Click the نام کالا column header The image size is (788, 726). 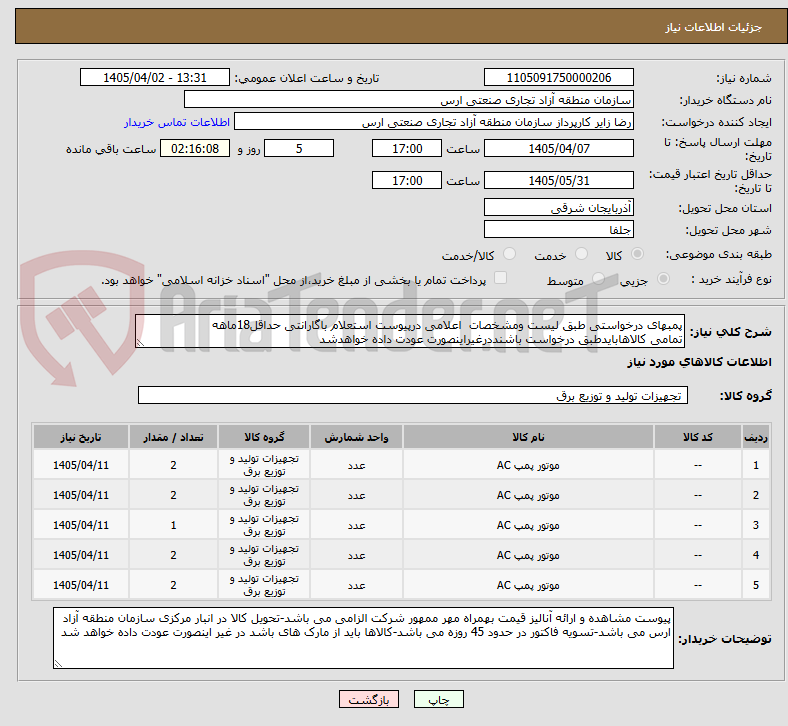[x=528, y=437]
